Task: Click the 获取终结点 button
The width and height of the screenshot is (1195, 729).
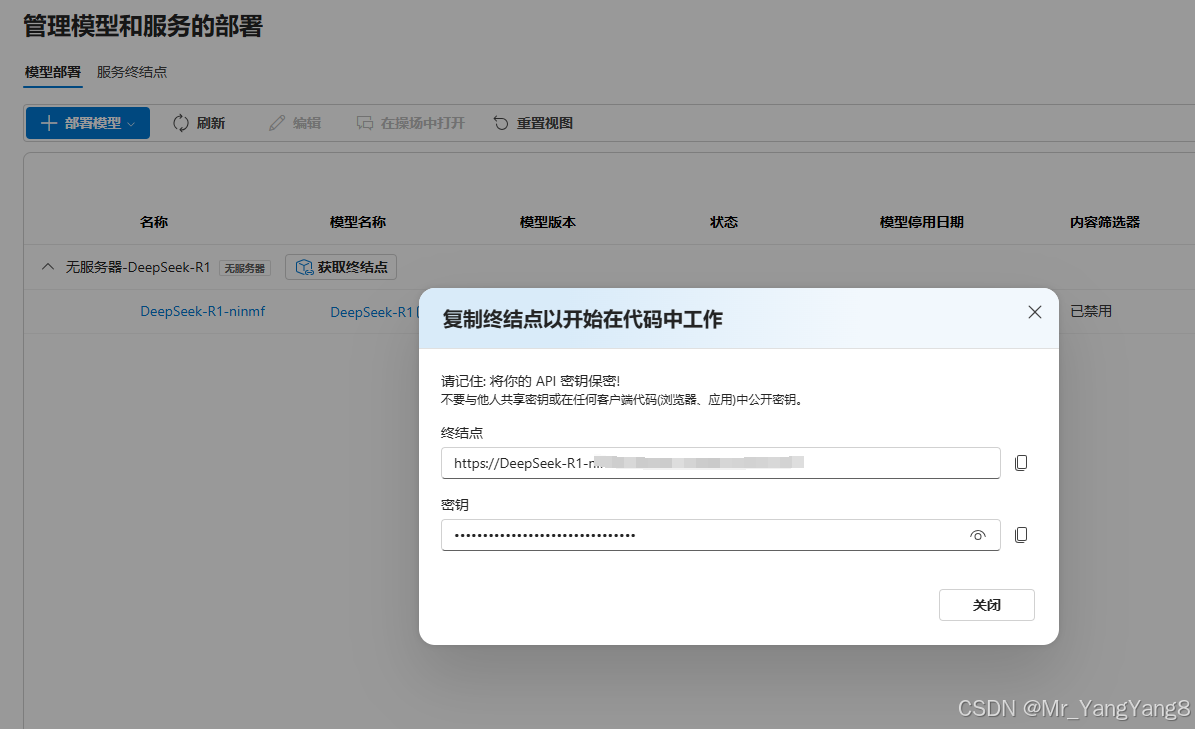Action: [341, 267]
